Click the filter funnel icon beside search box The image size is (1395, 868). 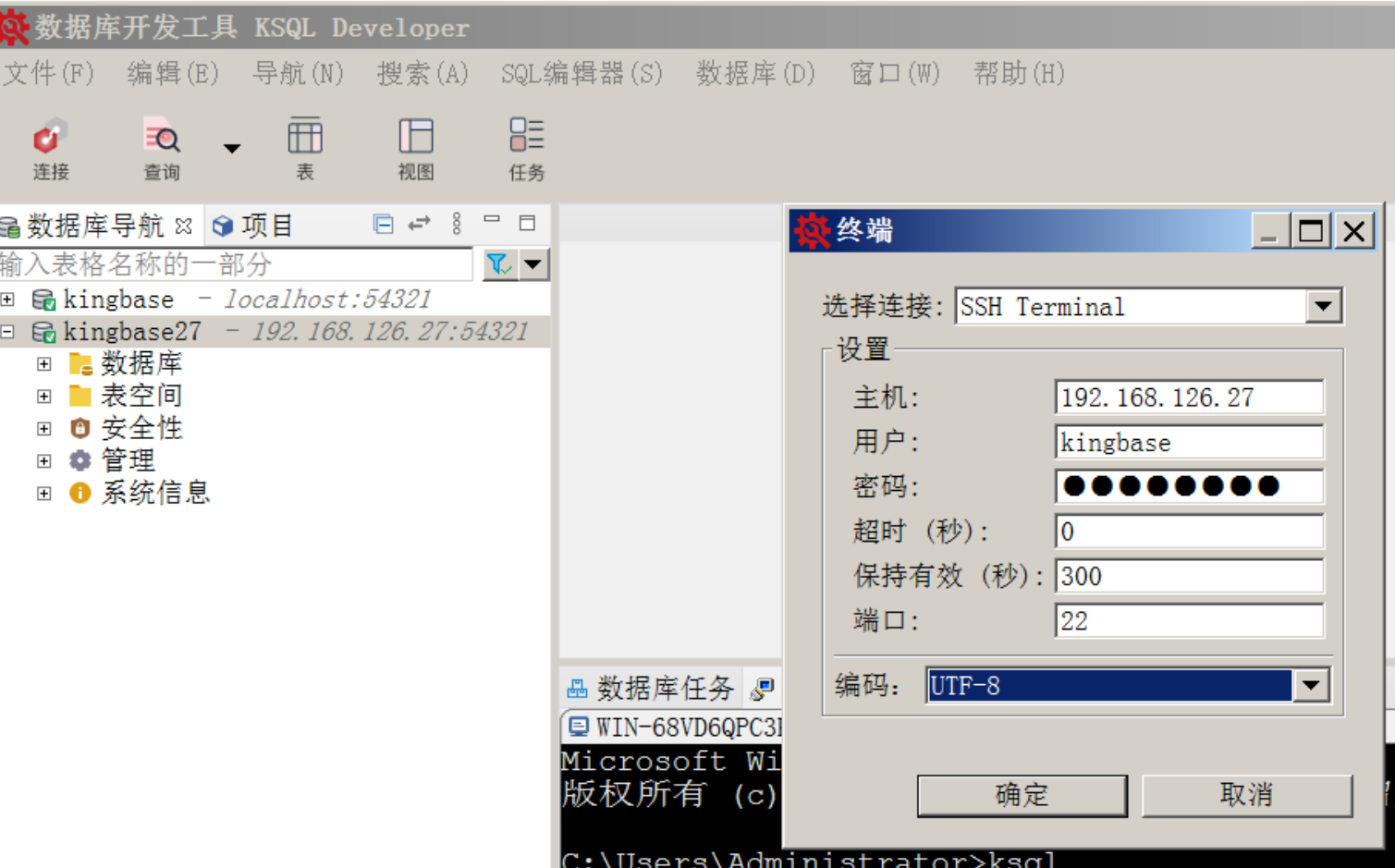498,264
